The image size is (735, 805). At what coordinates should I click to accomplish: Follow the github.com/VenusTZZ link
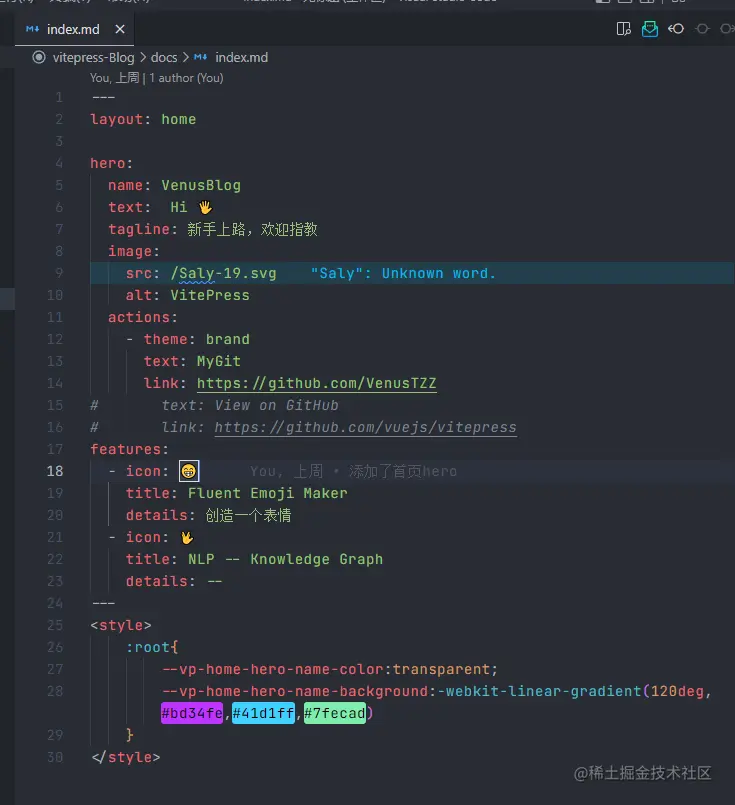(x=317, y=384)
